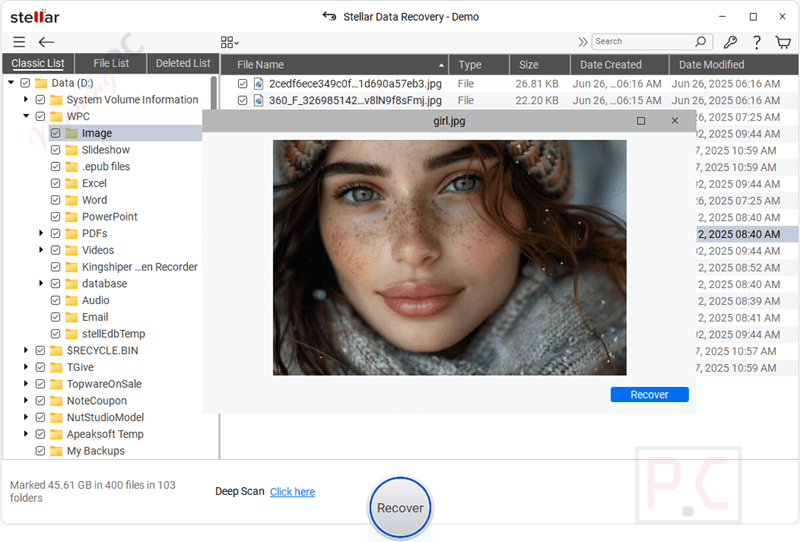
Task: Open the grid view options dropdown
Action: click(x=230, y=42)
